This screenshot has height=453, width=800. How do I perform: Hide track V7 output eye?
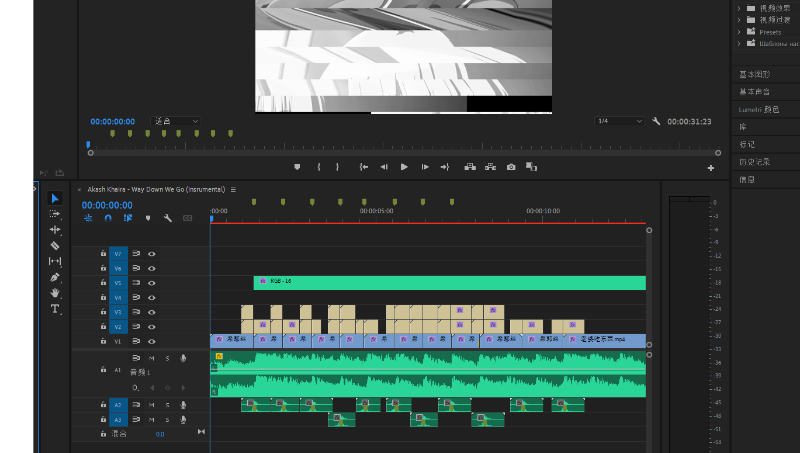tap(152, 254)
